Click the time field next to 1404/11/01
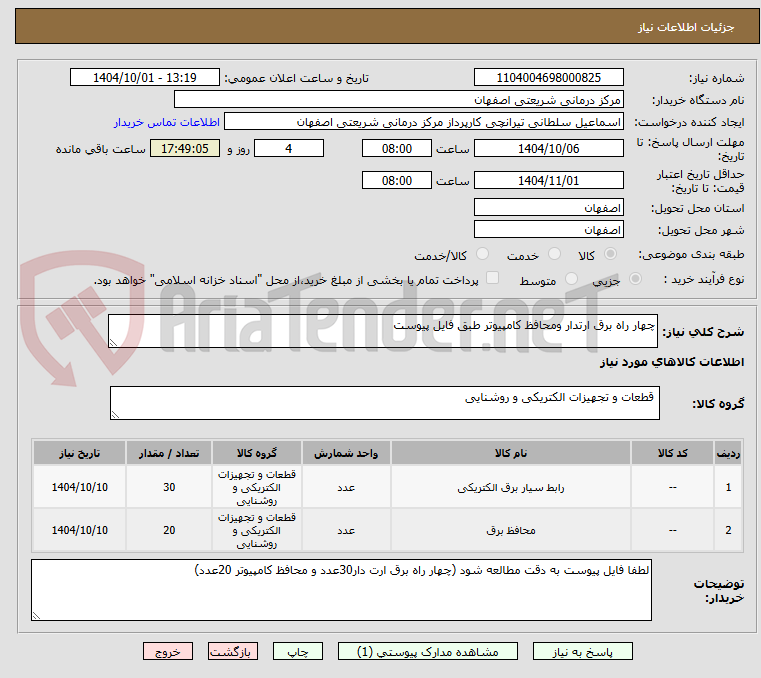 (397, 181)
